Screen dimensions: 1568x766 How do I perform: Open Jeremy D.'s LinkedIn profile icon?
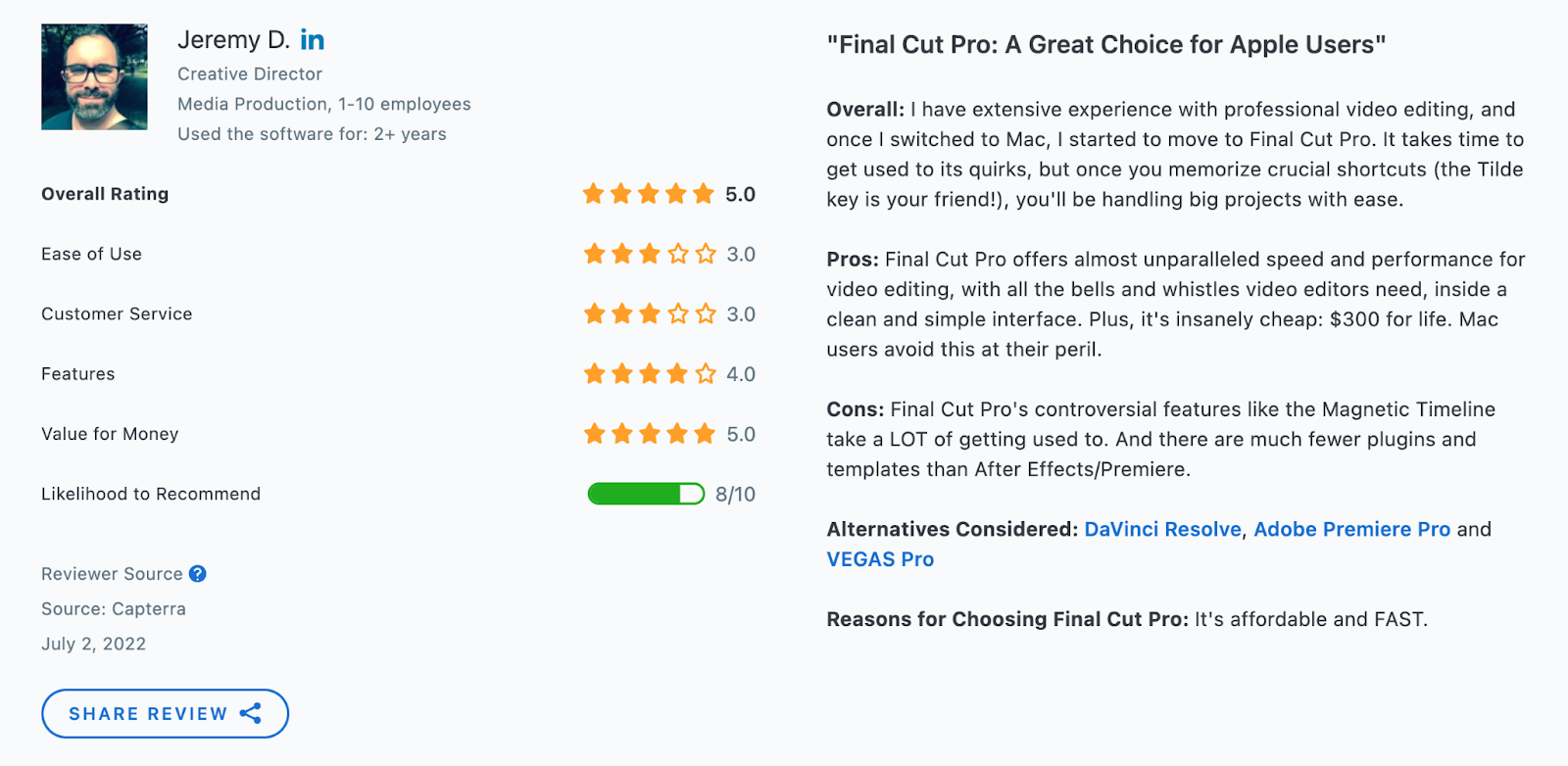312,40
